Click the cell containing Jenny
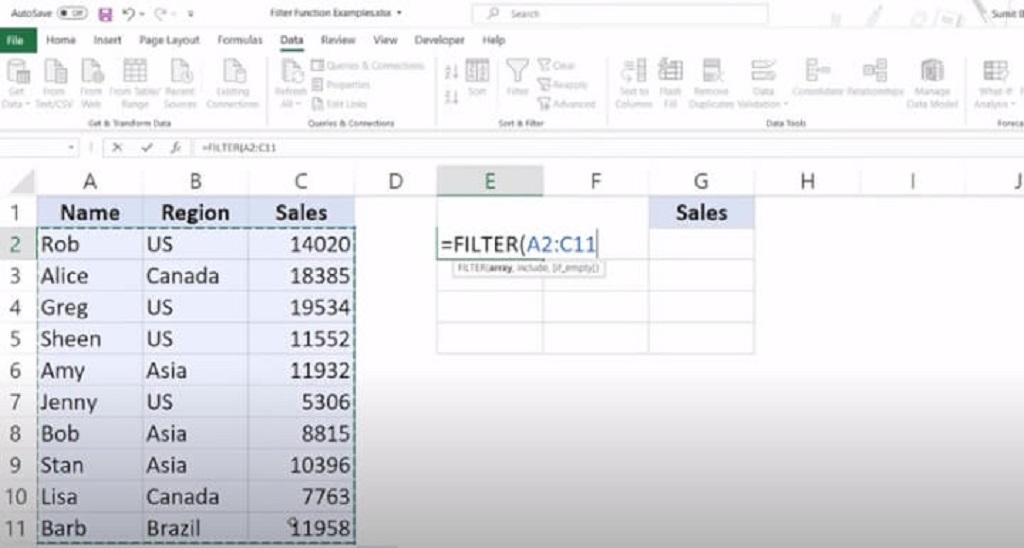The height and width of the screenshot is (548, 1024). point(90,402)
